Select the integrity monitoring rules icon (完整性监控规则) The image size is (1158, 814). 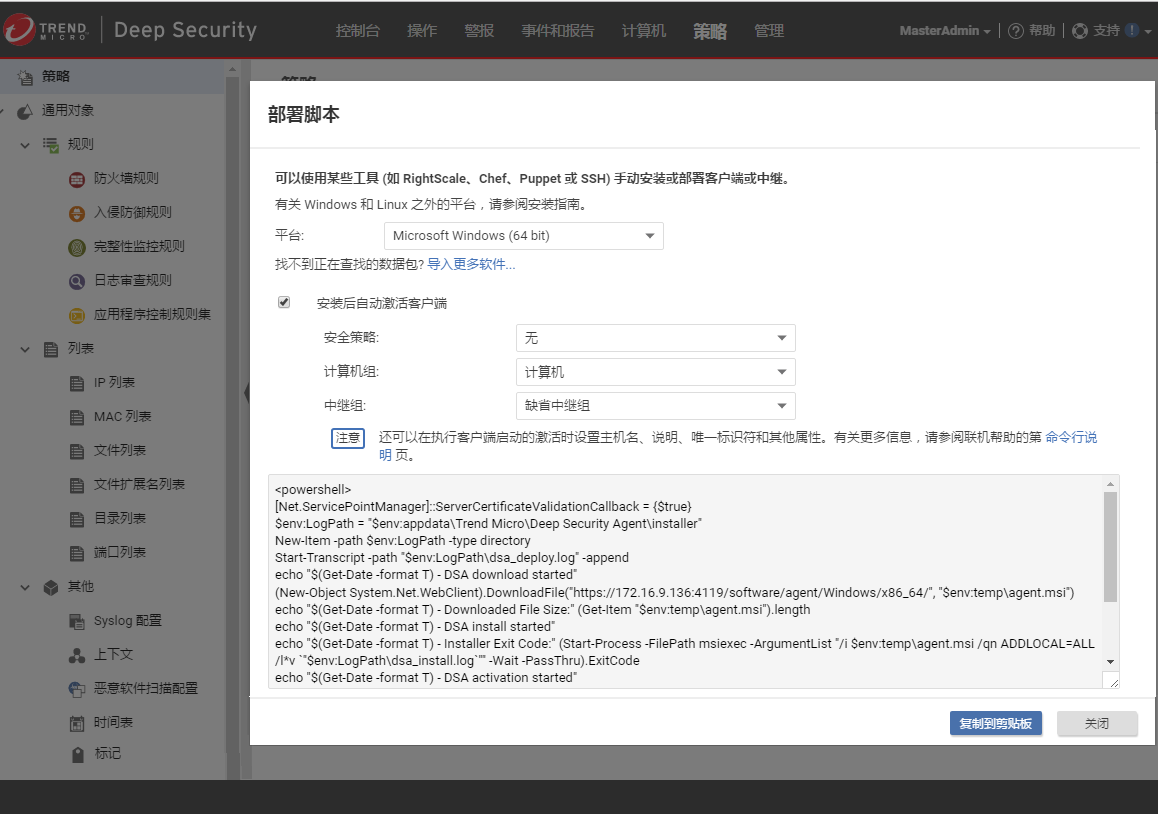77,247
